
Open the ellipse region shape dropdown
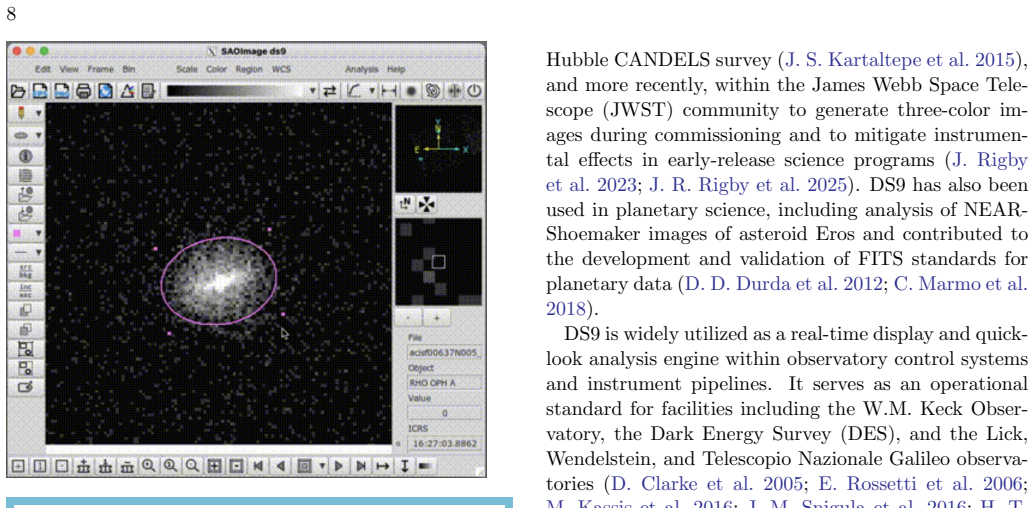(x=38, y=135)
